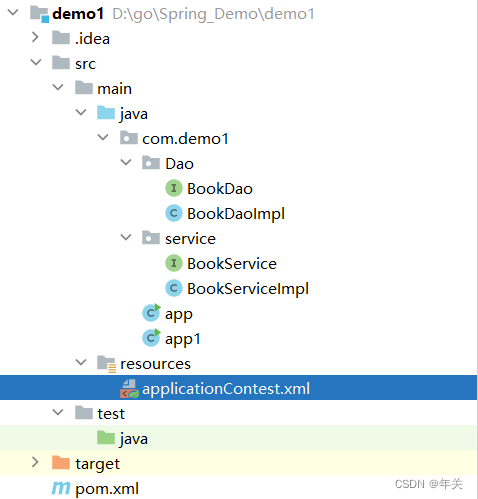The width and height of the screenshot is (478, 499).
Task: Select the app class label
Action: 179,315
